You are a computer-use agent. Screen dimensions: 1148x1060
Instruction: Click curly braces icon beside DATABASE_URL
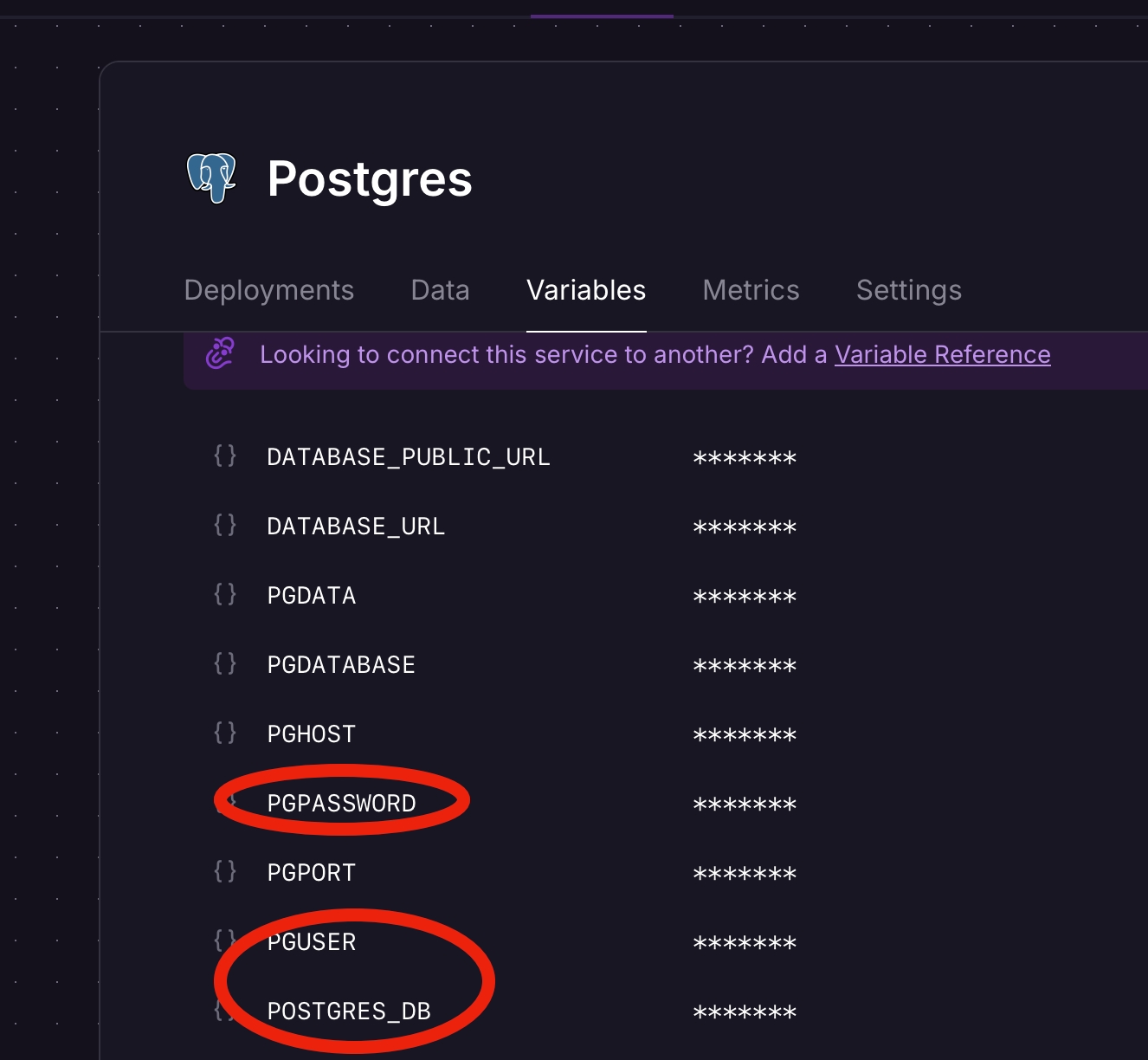225,525
